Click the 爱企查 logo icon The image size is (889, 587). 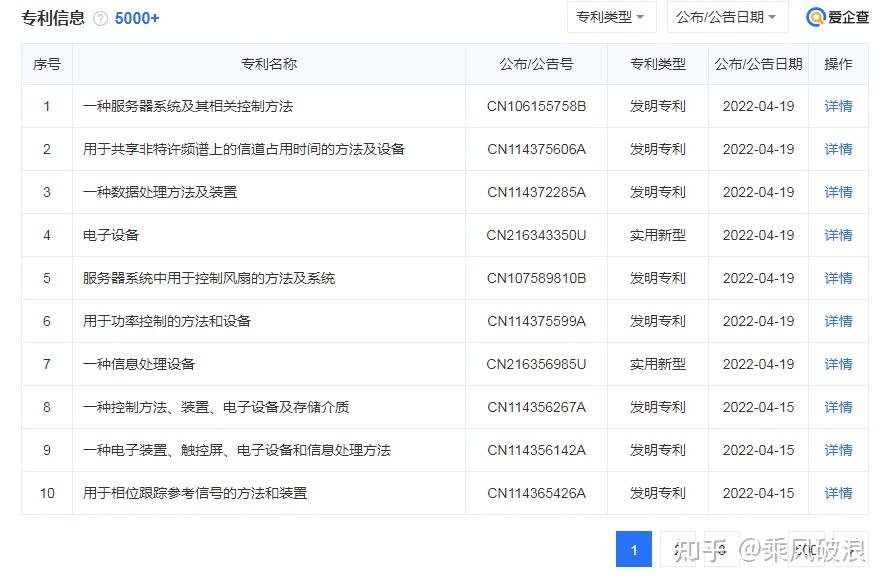click(x=815, y=18)
